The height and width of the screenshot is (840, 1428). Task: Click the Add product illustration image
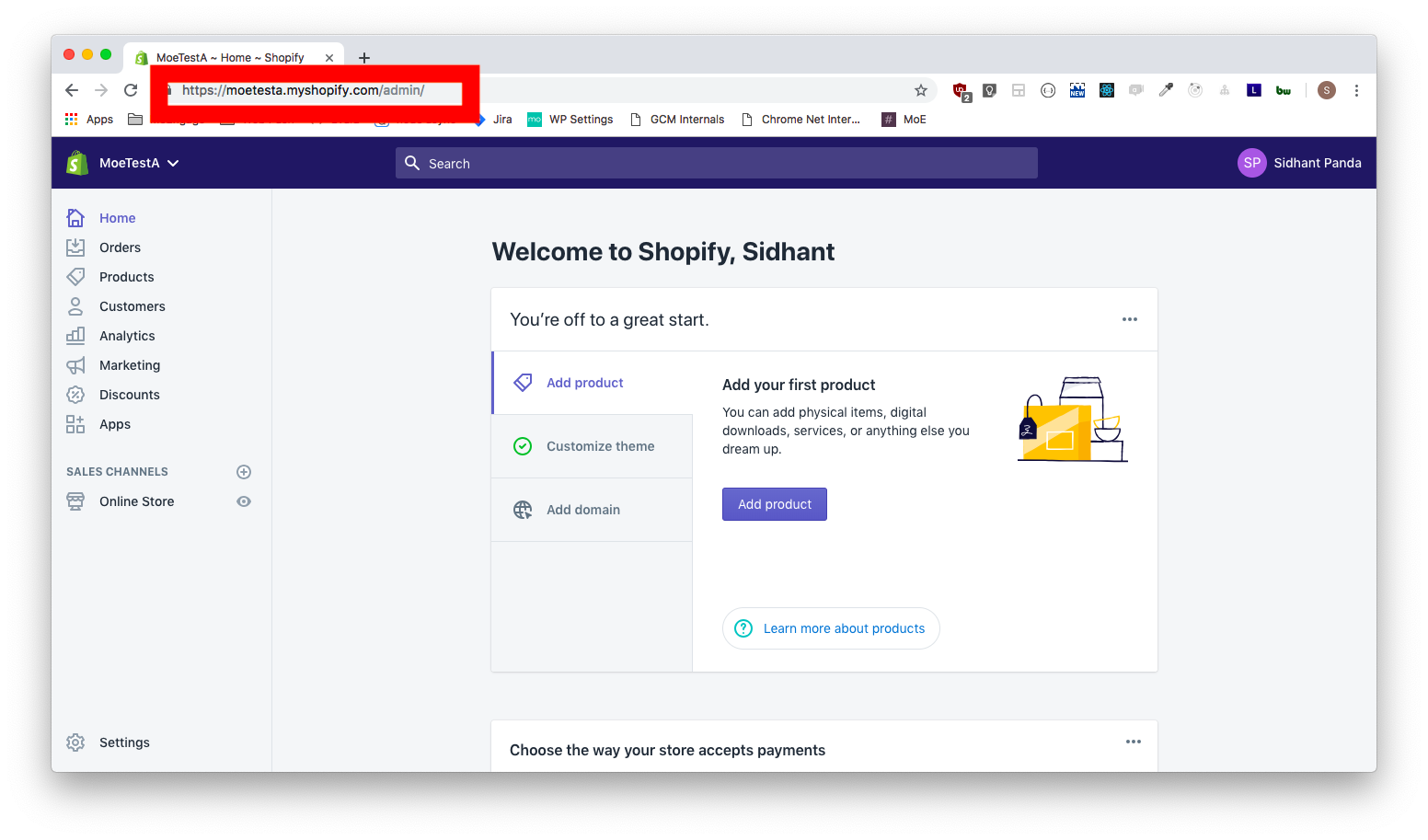coord(1073,419)
